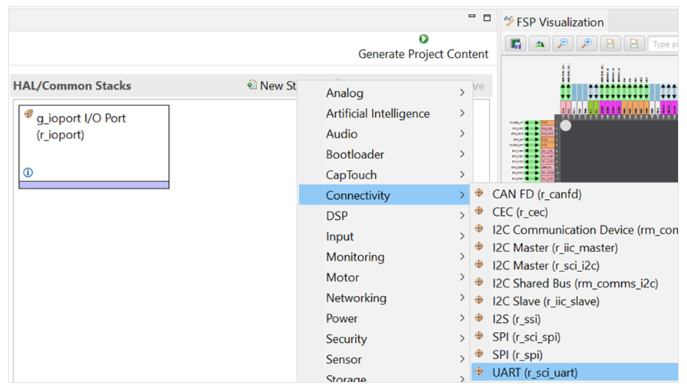Expand the Artificial Intelligence submenu arrow
687x390 pixels.
click(462, 113)
